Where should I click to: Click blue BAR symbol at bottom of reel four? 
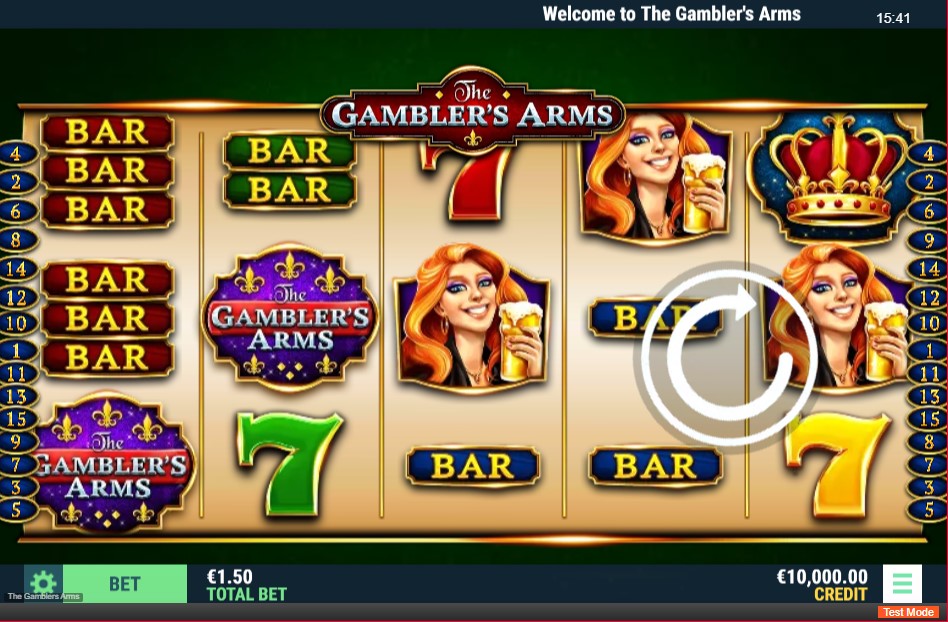pyautogui.click(x=655, y=466)
